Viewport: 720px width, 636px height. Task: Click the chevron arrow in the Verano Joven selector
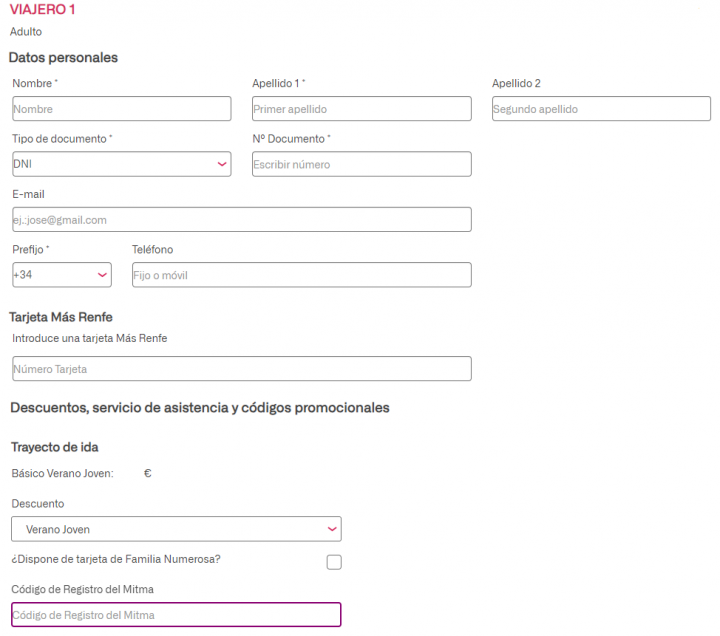[x=332, y=529]
